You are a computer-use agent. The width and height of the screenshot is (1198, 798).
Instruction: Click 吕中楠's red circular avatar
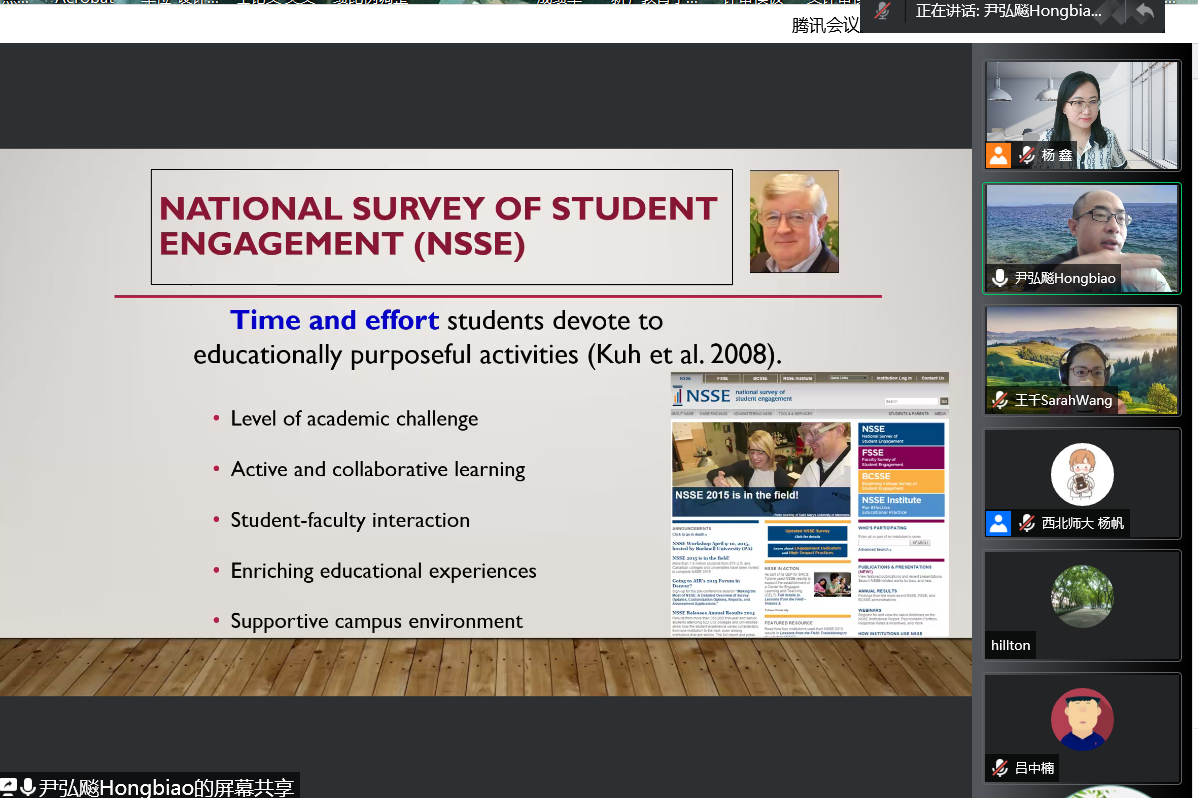(1082, 718)
